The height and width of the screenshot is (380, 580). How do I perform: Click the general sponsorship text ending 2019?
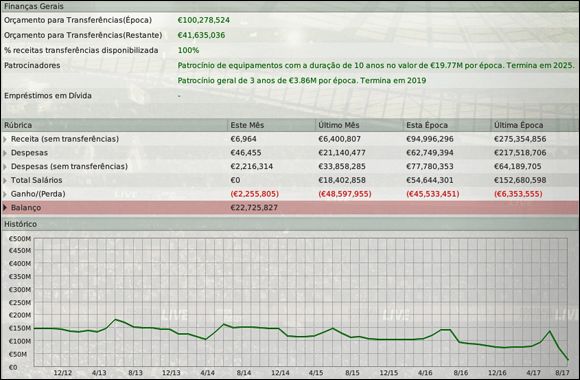(x=302, y=80)
